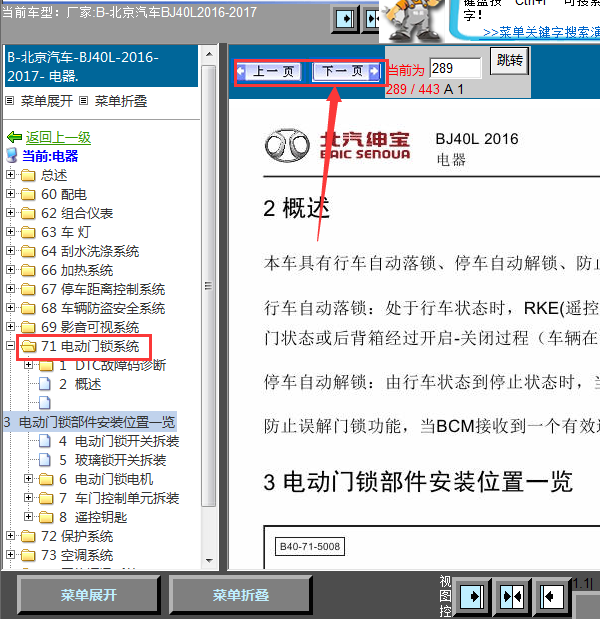Click the open folder icon of 71 电动门锁系统
Screen dimensions: 600x619
tap(28, 346)
